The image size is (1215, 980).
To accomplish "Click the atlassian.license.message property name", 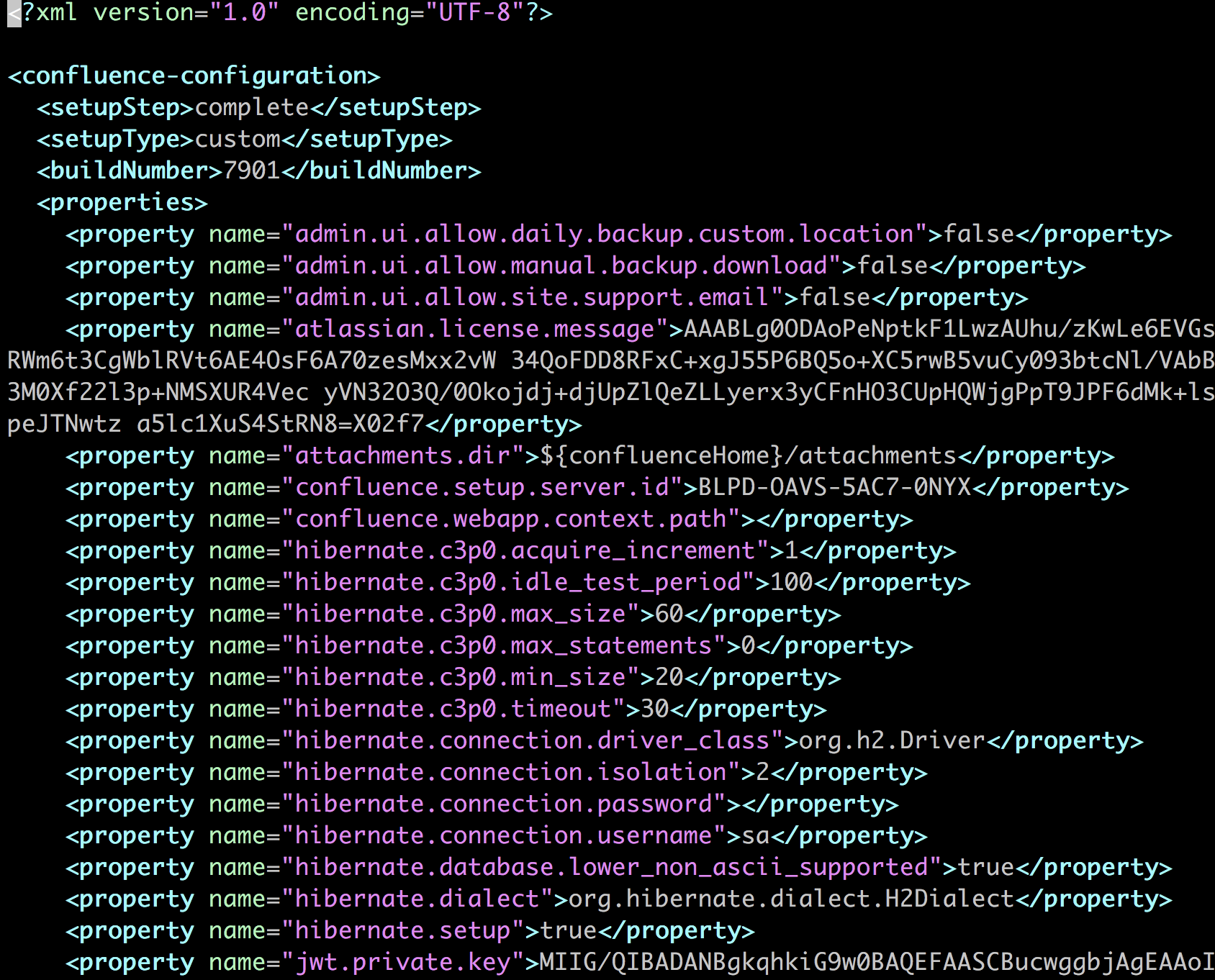I will [474, 329].
